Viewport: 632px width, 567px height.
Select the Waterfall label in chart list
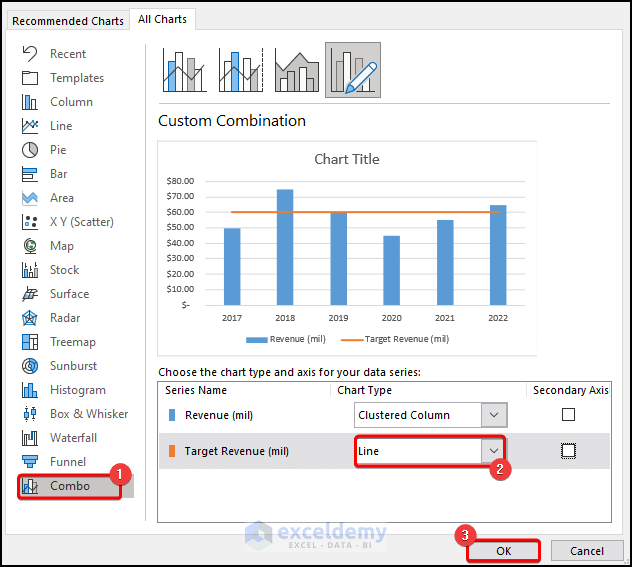73,438
